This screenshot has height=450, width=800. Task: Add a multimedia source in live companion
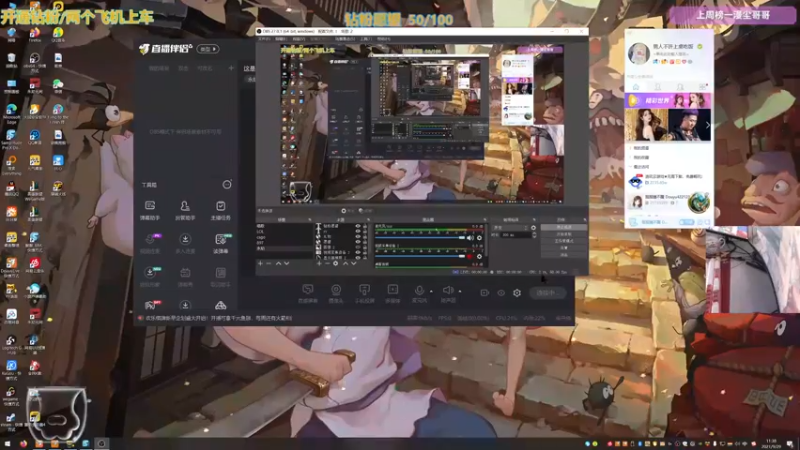(x=392, y=293)
